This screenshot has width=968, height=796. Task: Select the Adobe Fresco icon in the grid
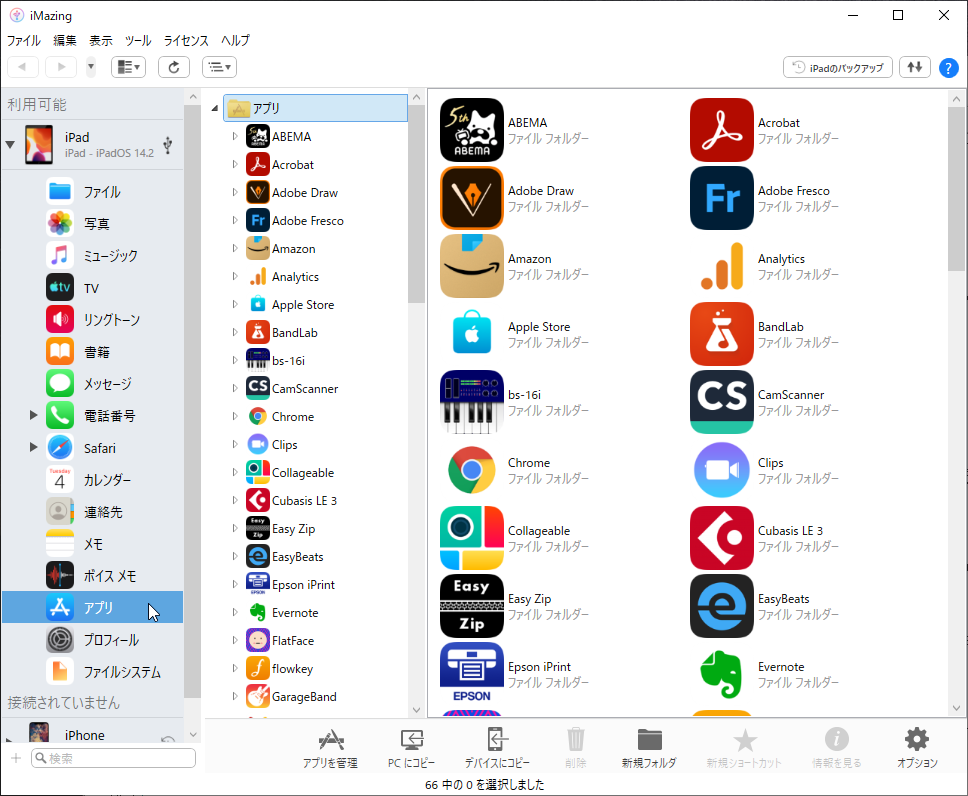pyautogui.click(x=722, y=198)
